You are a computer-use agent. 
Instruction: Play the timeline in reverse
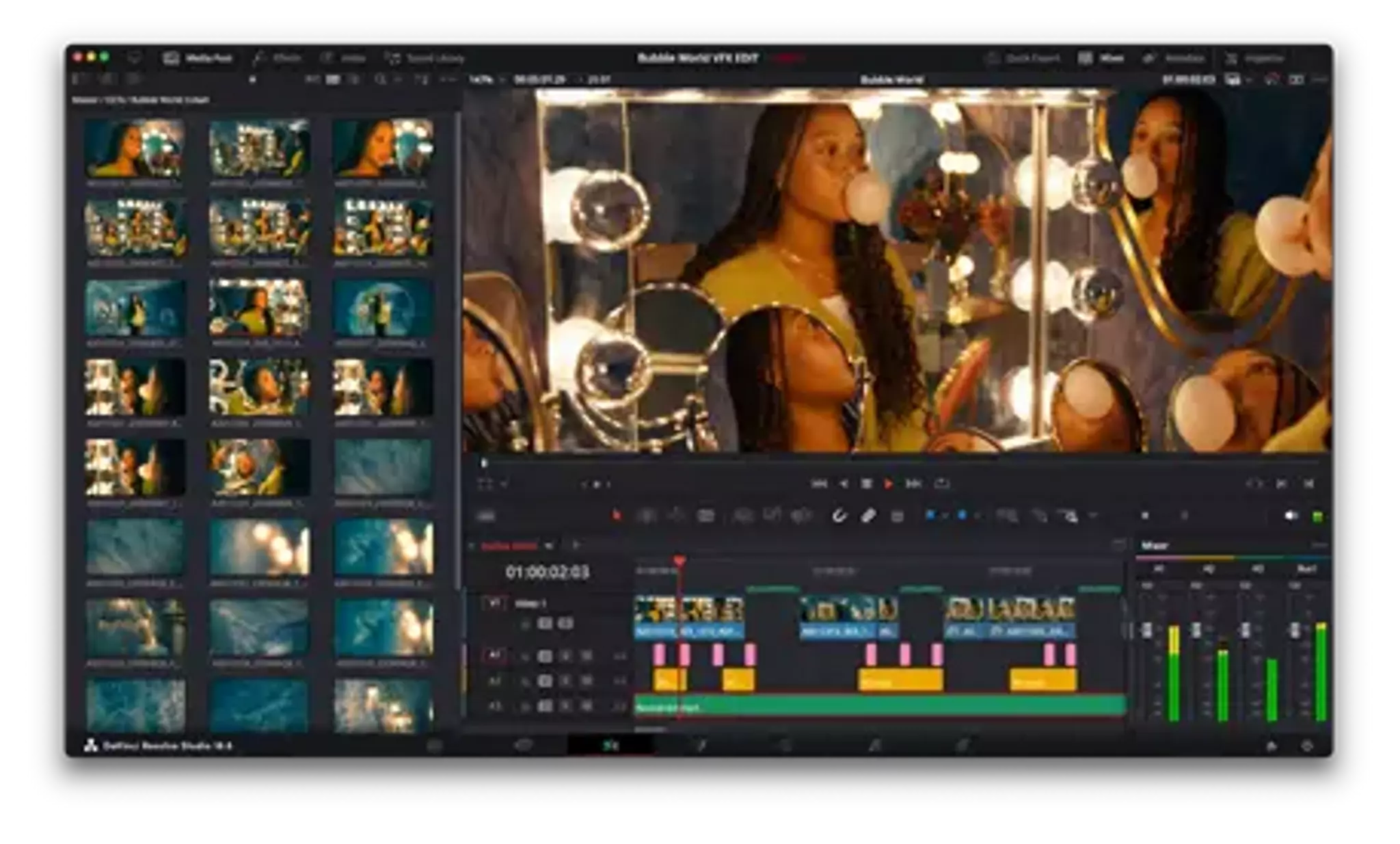tap(844, 484)
